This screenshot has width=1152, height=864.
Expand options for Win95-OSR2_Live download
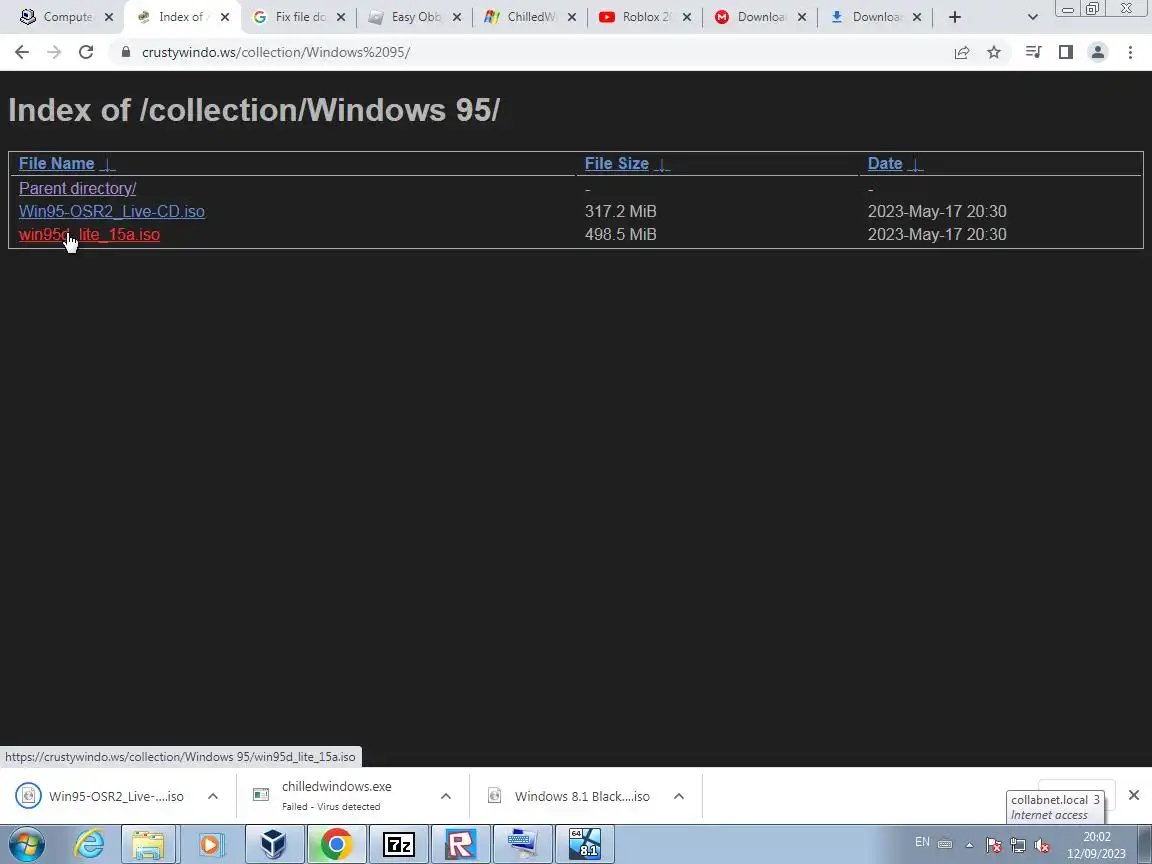212,796
